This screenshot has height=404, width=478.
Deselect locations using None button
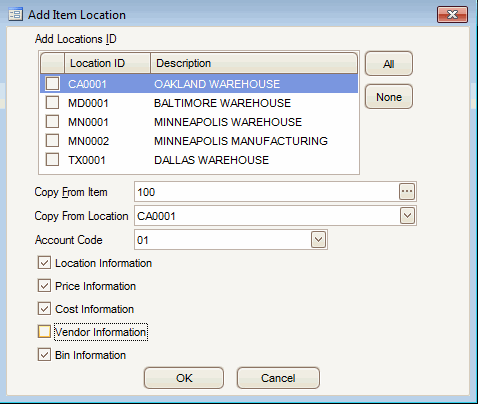(389, 97)
